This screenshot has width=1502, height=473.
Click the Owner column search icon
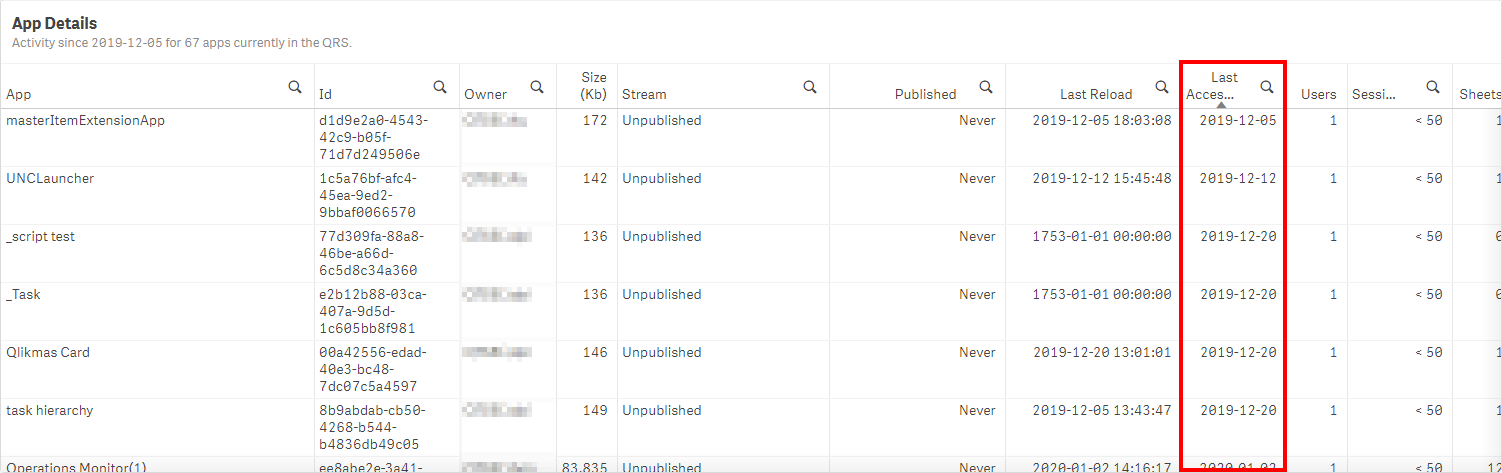pos(537,87)
